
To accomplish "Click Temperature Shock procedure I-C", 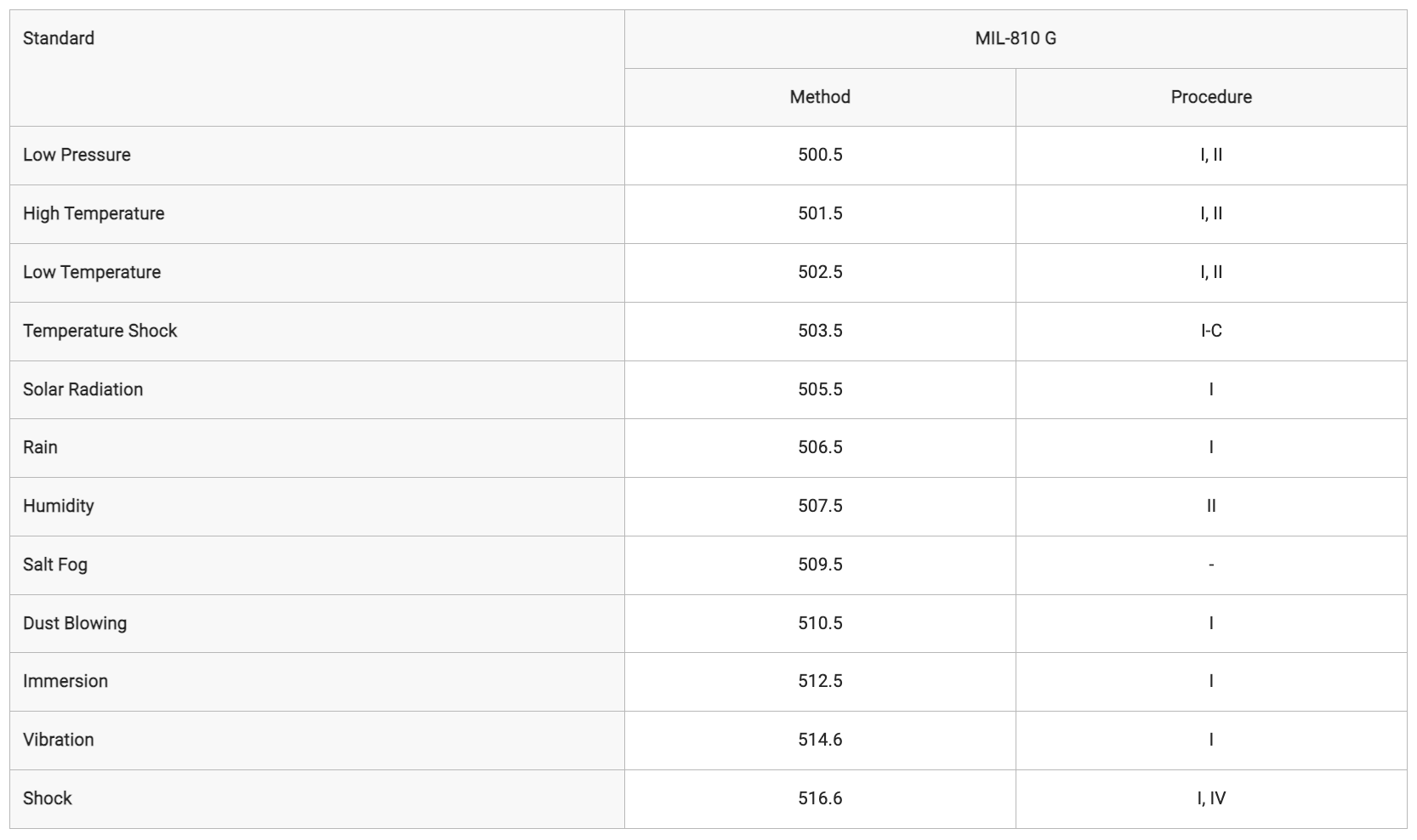I will [1211, 332].
